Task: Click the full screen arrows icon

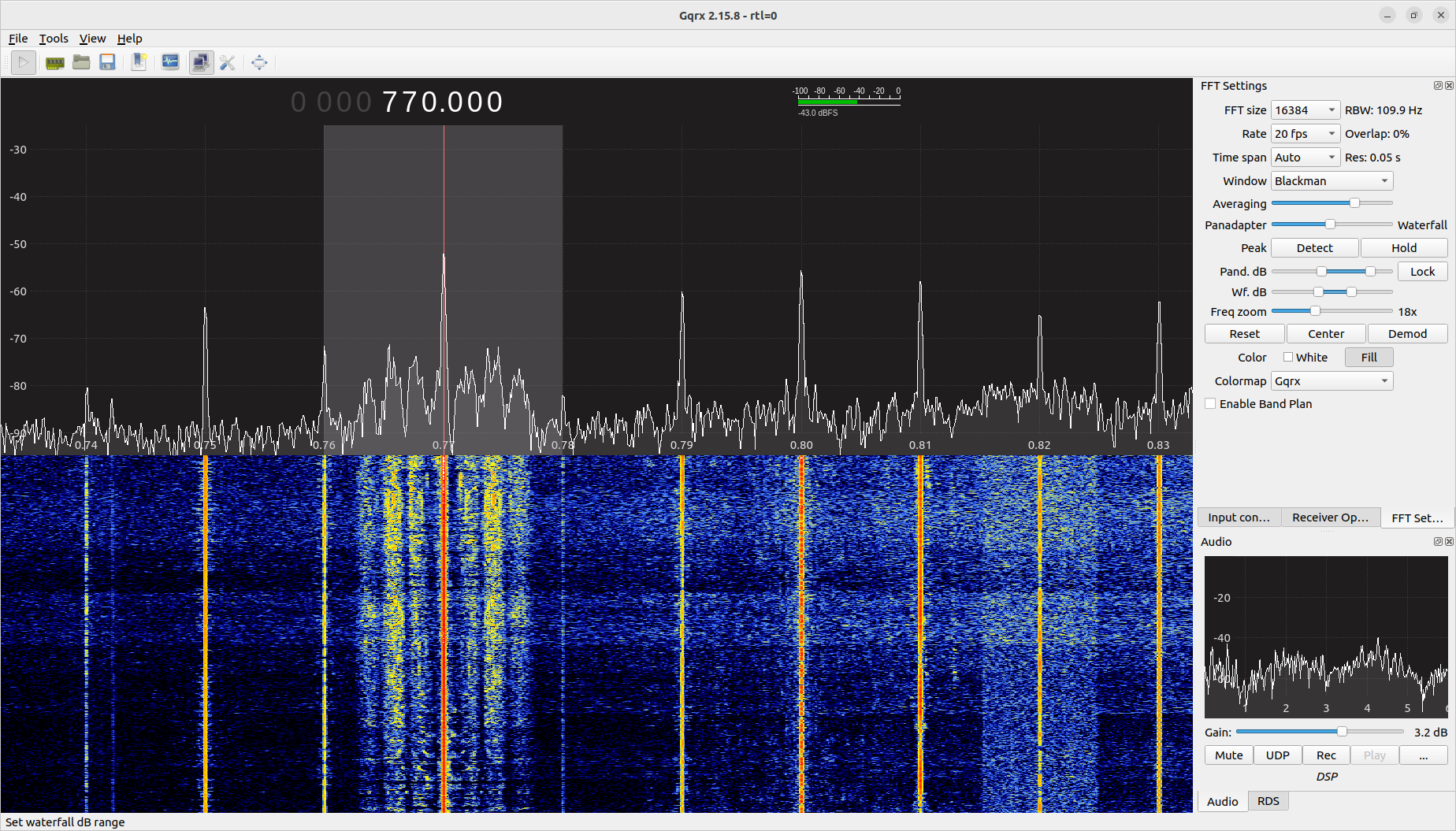Action: click(x=259, y=62)
